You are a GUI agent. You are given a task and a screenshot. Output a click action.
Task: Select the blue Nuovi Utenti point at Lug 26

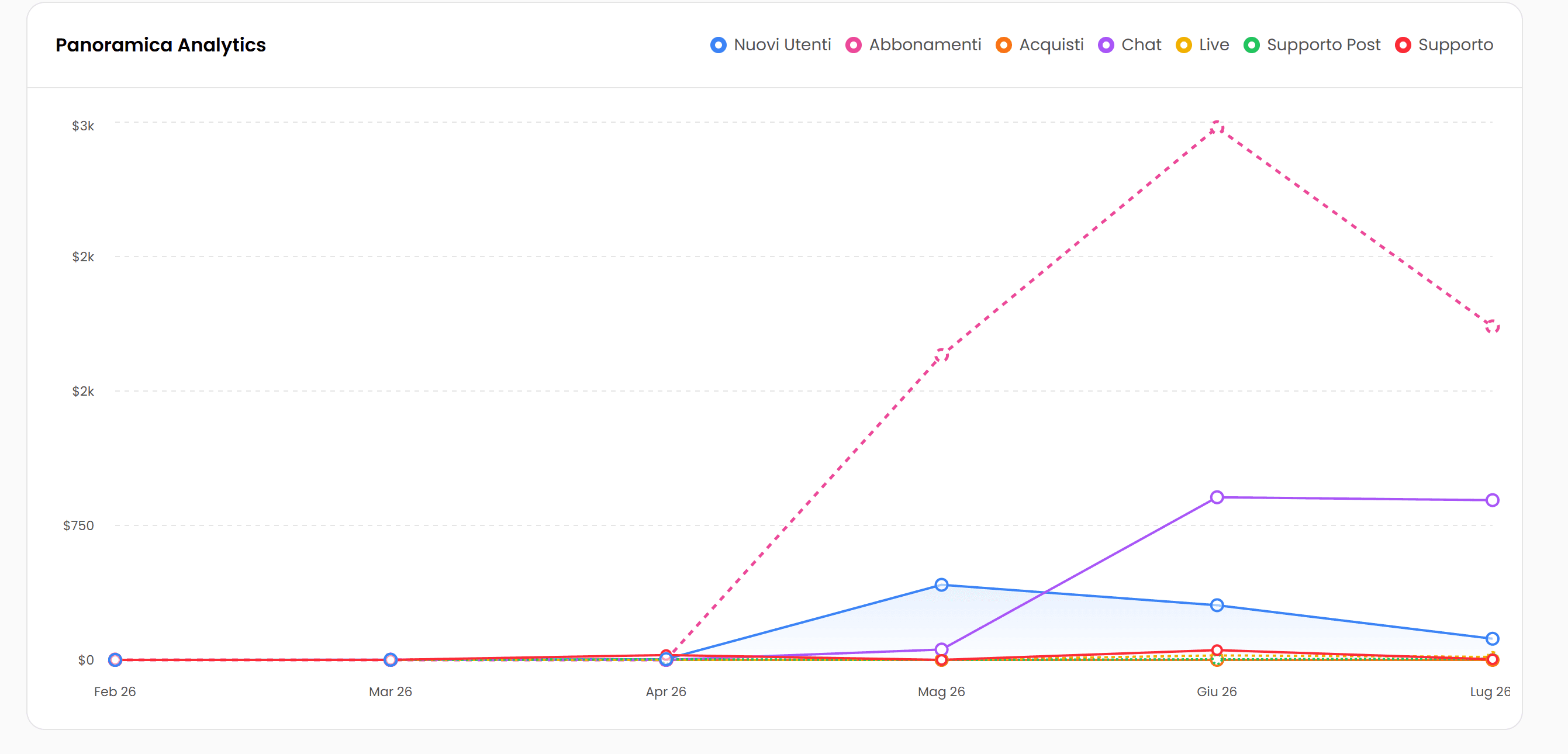coord(1491,638)
